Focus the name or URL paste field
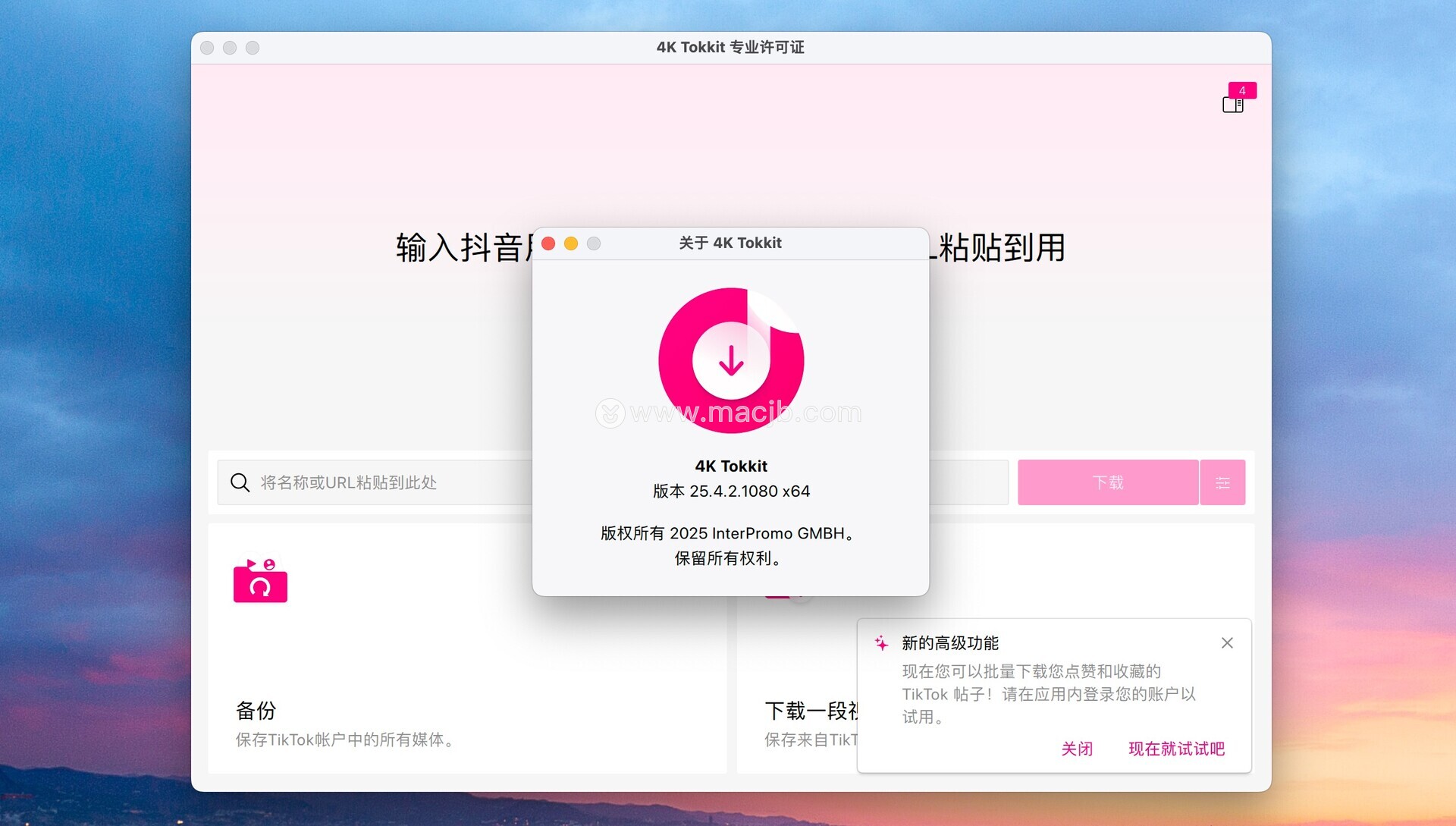The image size is (1456, 826). [379, 482]
